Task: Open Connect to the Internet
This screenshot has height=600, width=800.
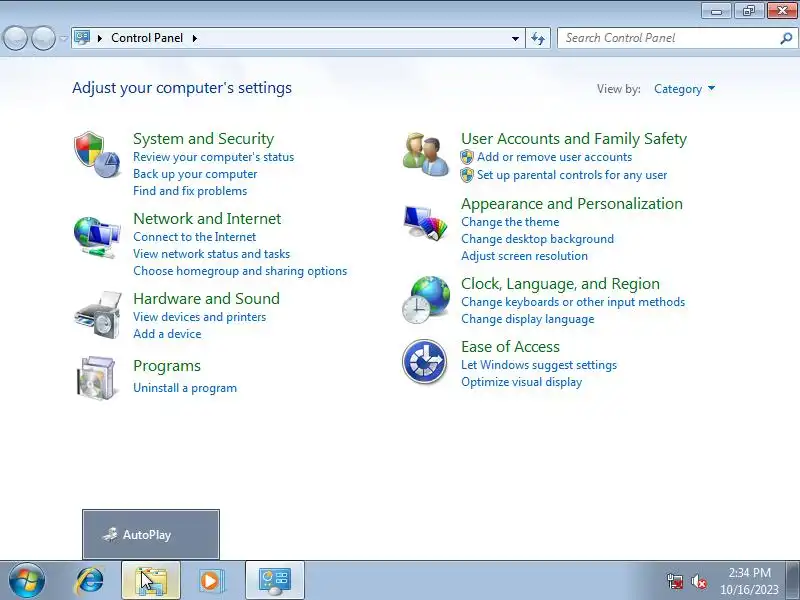Action: [x=194, y=237]
